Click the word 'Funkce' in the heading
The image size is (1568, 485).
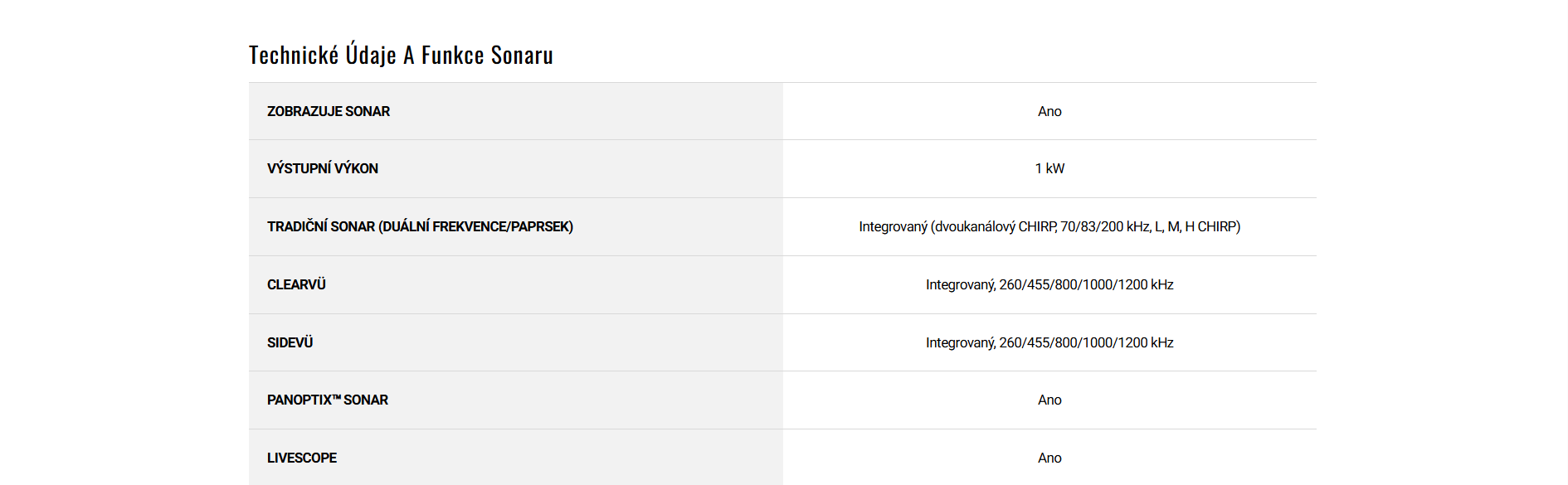click(x=452, y=56)
